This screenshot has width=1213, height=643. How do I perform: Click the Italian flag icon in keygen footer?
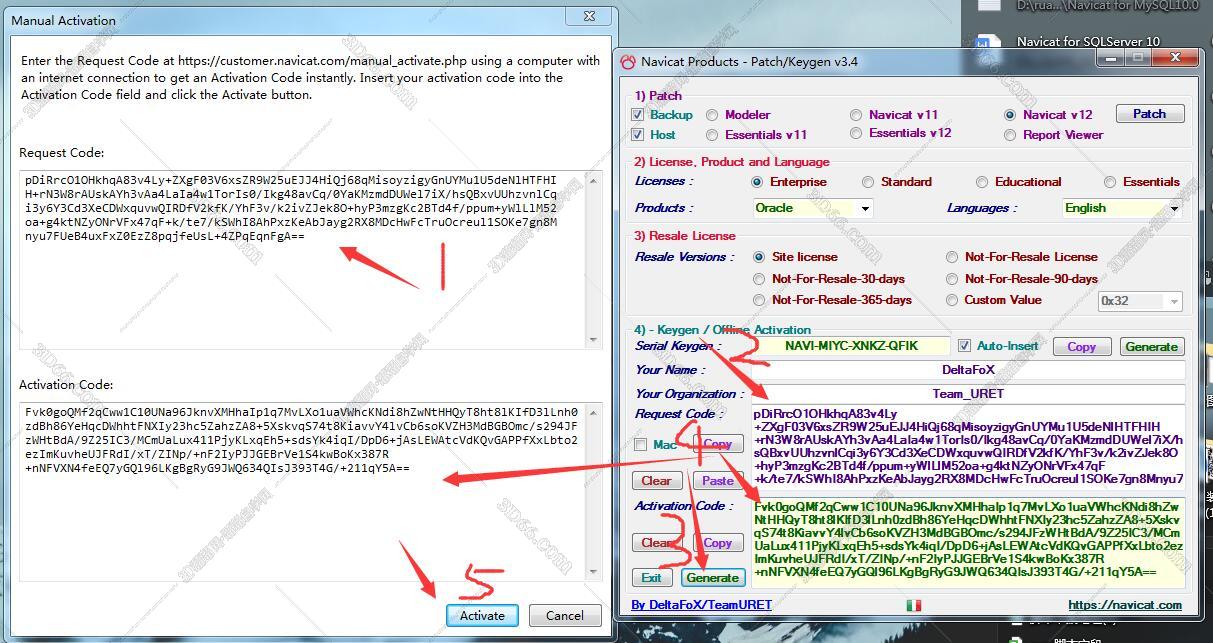(x=913, y=605)
